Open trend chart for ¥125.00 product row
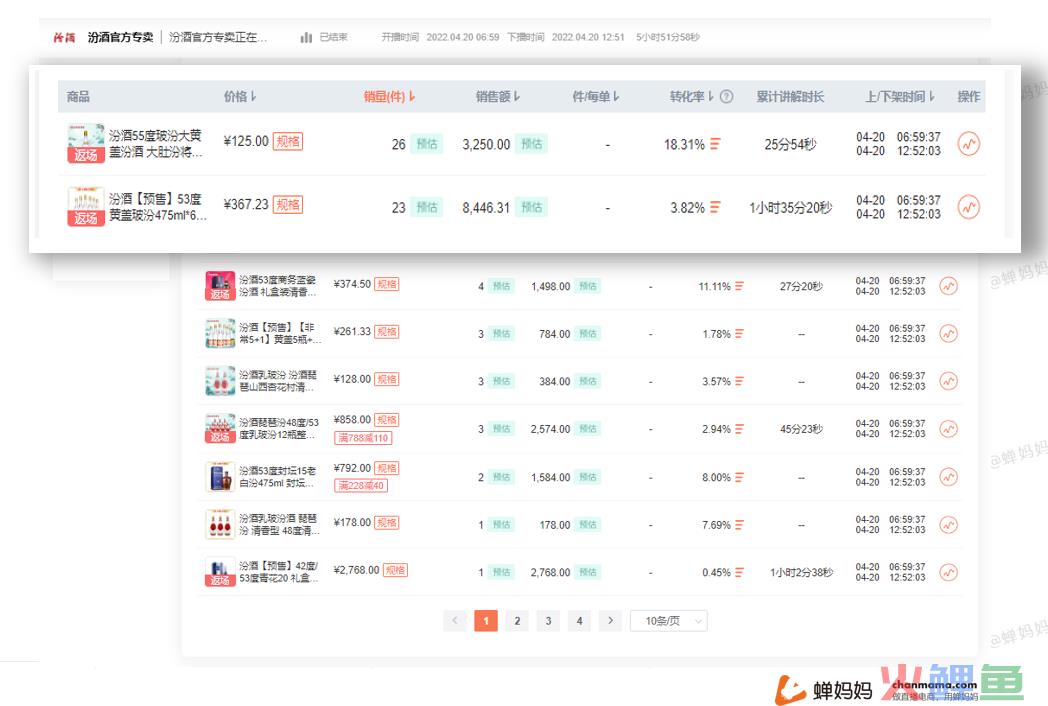Viewport: 1048px width, 706px height. (968, 144)
